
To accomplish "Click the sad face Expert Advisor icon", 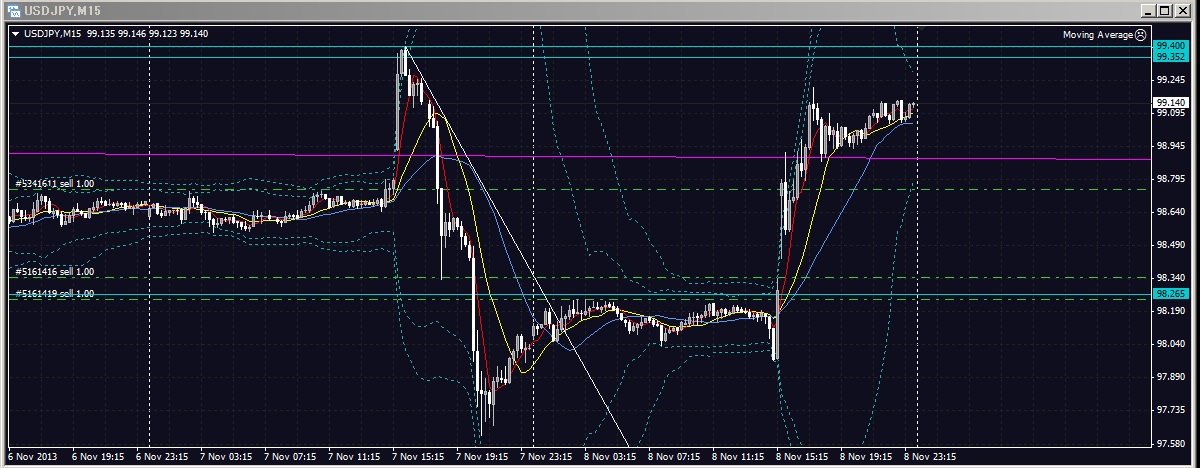I will pyautogui.click(x=1141, y=35).
